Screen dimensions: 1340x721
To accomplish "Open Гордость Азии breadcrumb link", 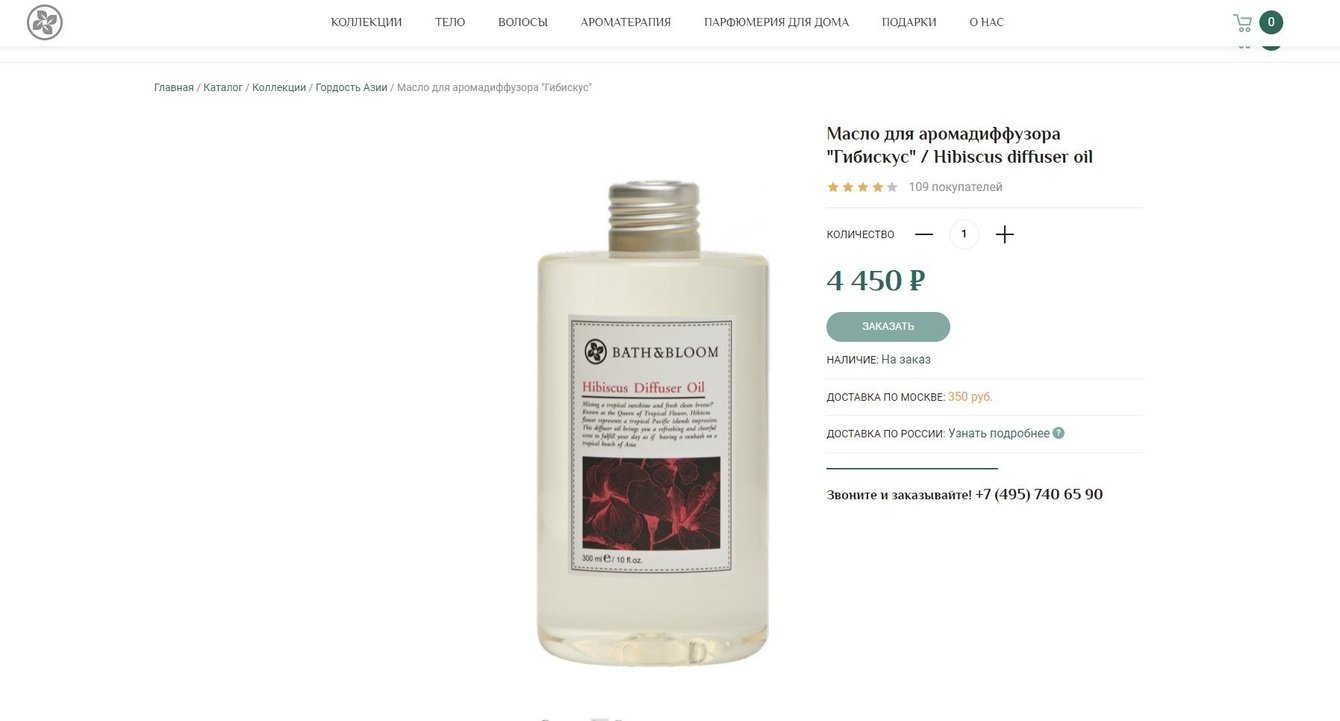I will pyautogui.click(x=351, y=88).
